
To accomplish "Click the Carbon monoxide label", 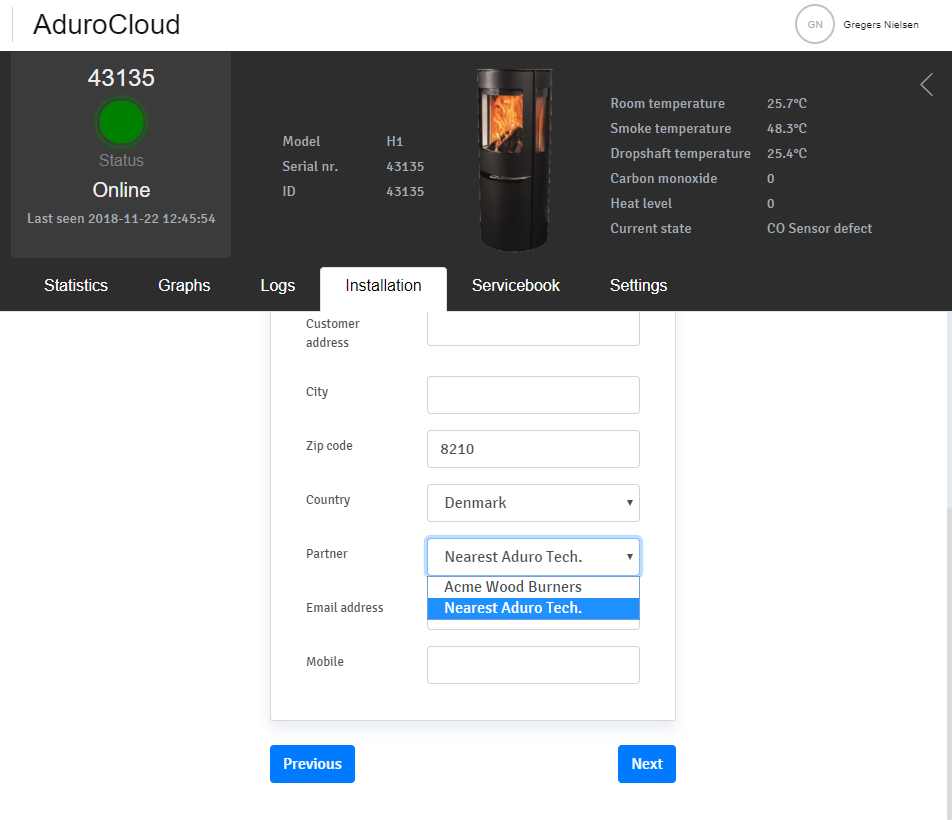I will point(664,178).
